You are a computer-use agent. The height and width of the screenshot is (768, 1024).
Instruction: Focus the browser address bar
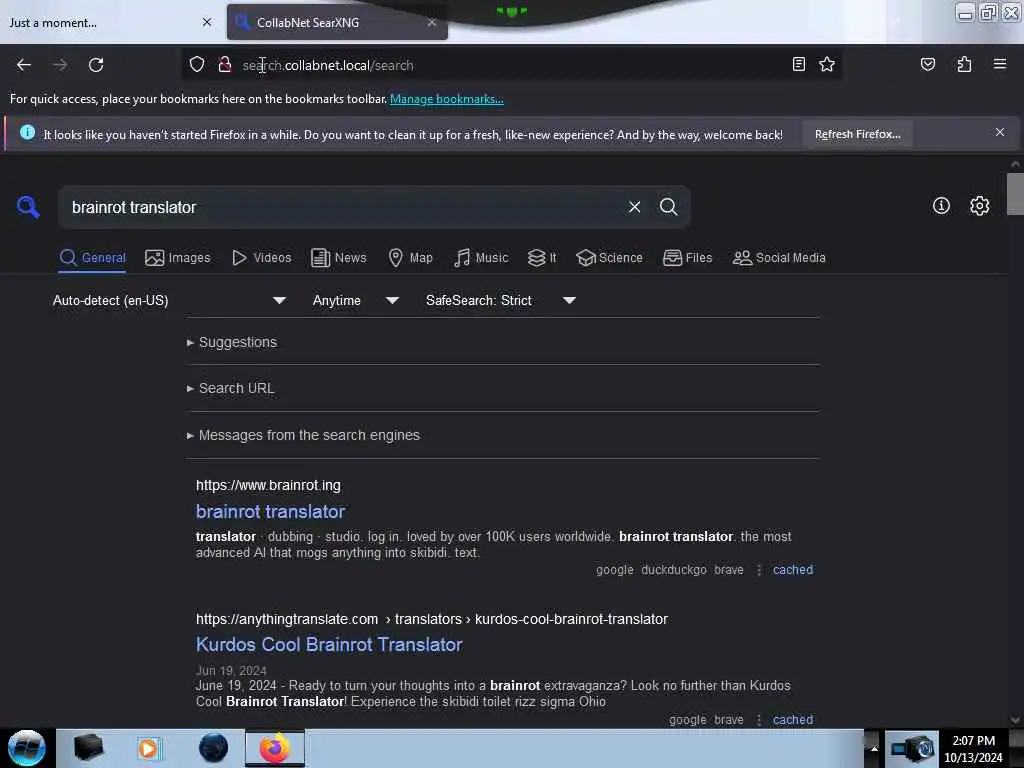[x=509, y=65]
